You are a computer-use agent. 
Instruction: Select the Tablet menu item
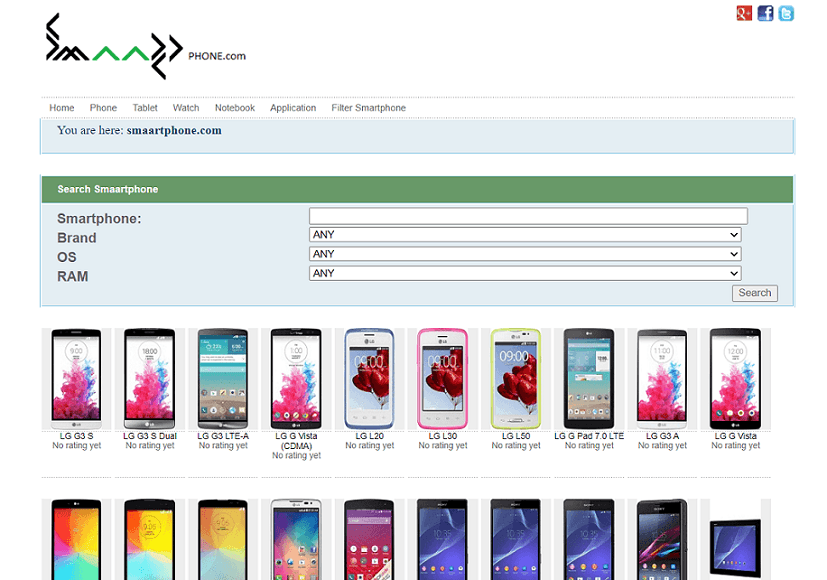click(144, 107)
